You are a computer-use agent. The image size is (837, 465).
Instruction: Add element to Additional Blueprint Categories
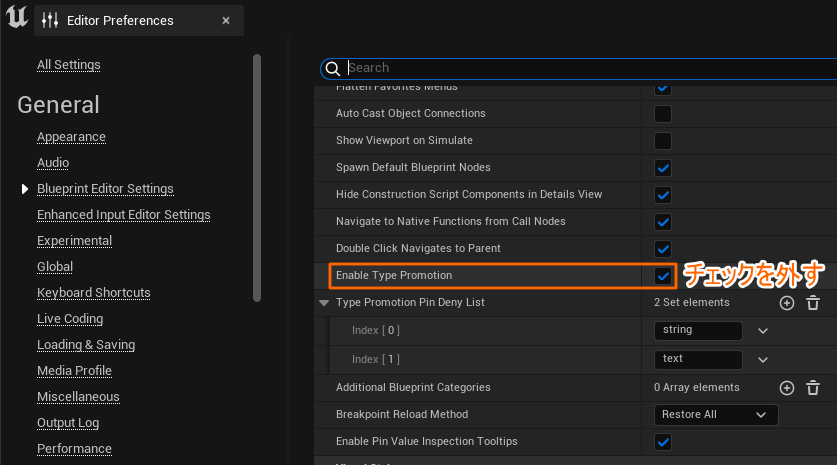[x=787, y=388]
